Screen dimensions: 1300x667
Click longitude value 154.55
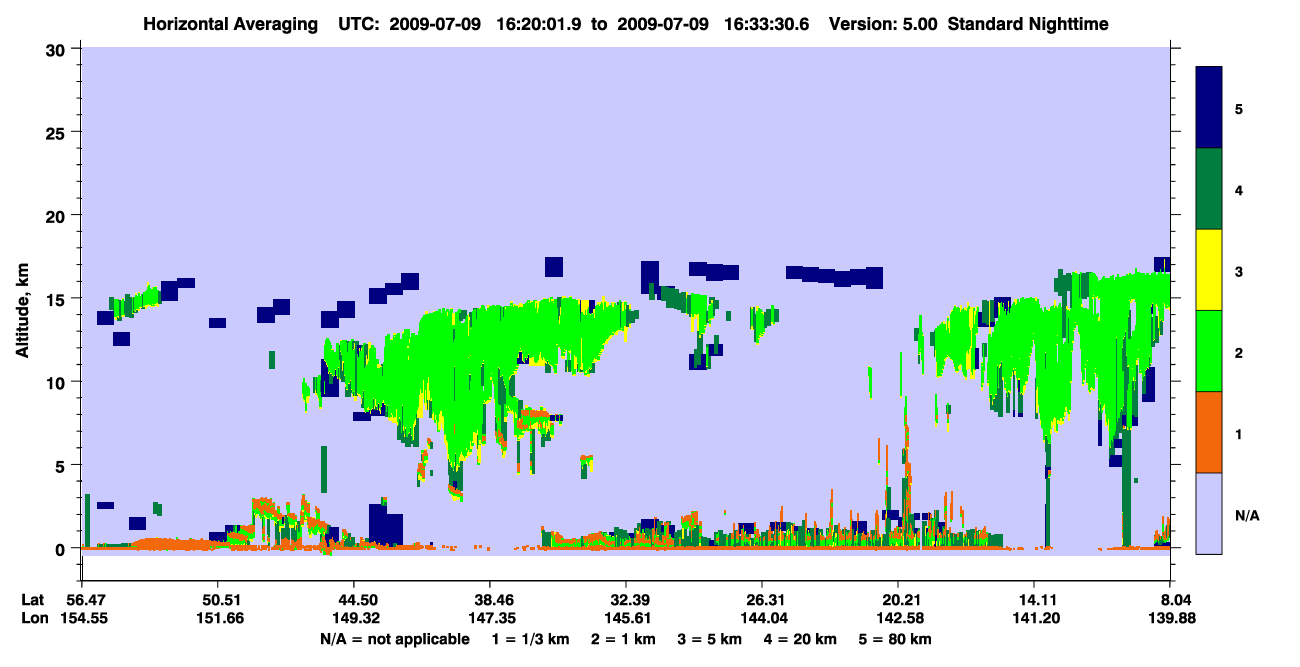(82, 617)
